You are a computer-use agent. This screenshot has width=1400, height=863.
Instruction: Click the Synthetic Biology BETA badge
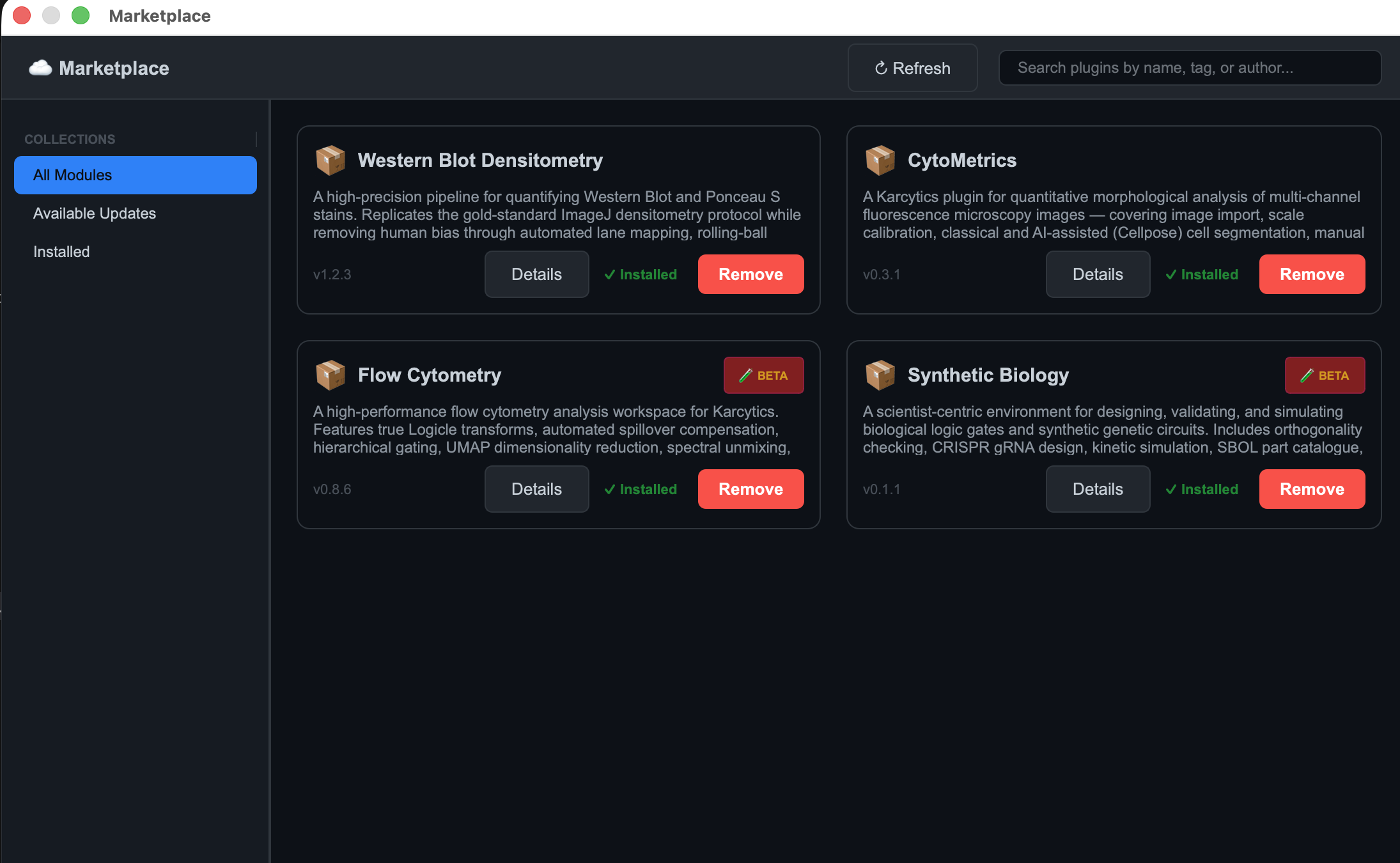[1325, 375]
